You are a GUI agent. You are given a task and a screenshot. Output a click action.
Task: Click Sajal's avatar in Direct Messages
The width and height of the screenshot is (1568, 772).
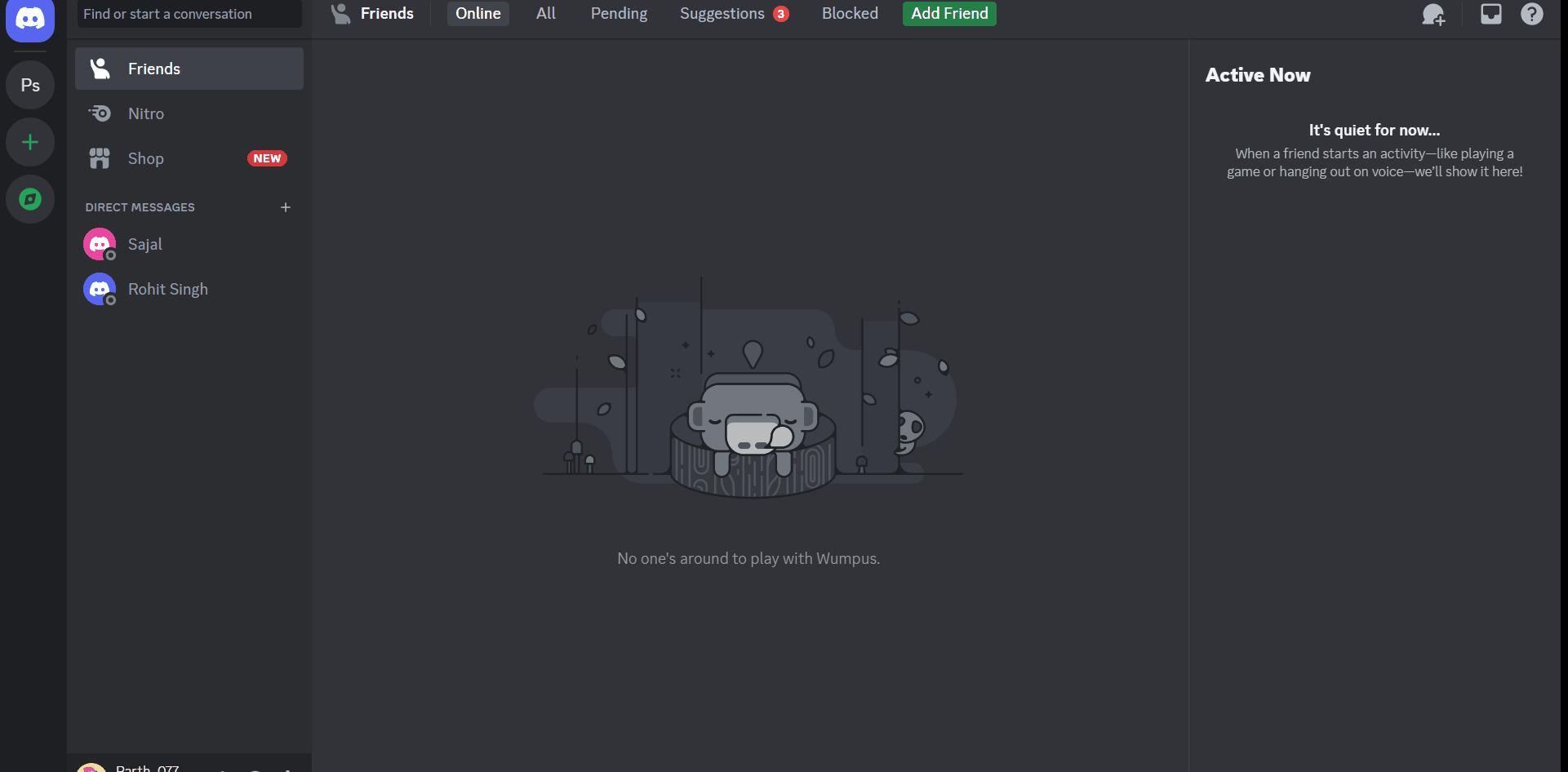(x=100, y=244)
